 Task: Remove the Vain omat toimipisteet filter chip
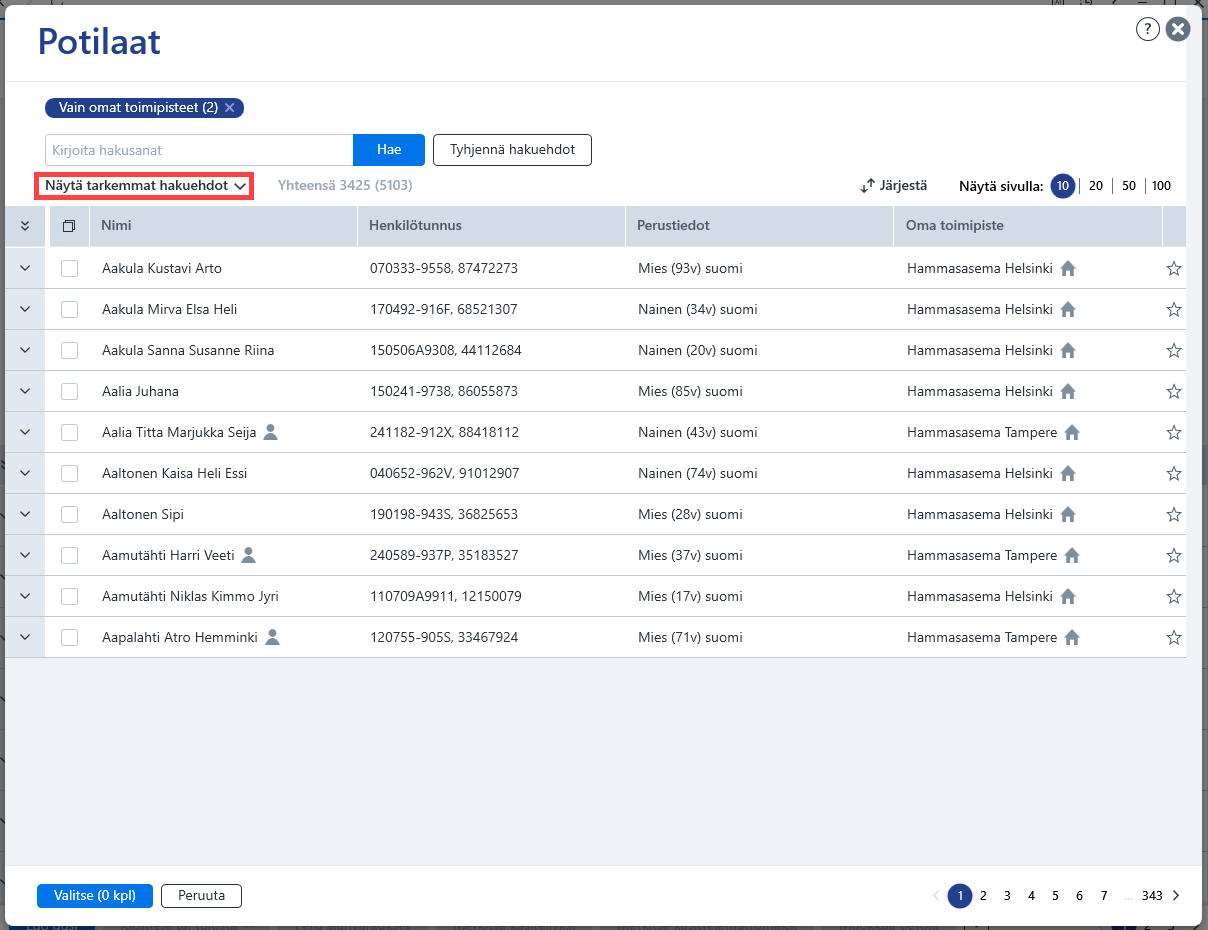(230, 107)
